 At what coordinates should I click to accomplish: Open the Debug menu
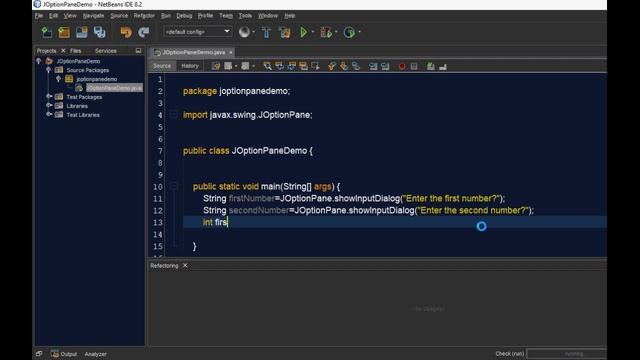[184, 16]
